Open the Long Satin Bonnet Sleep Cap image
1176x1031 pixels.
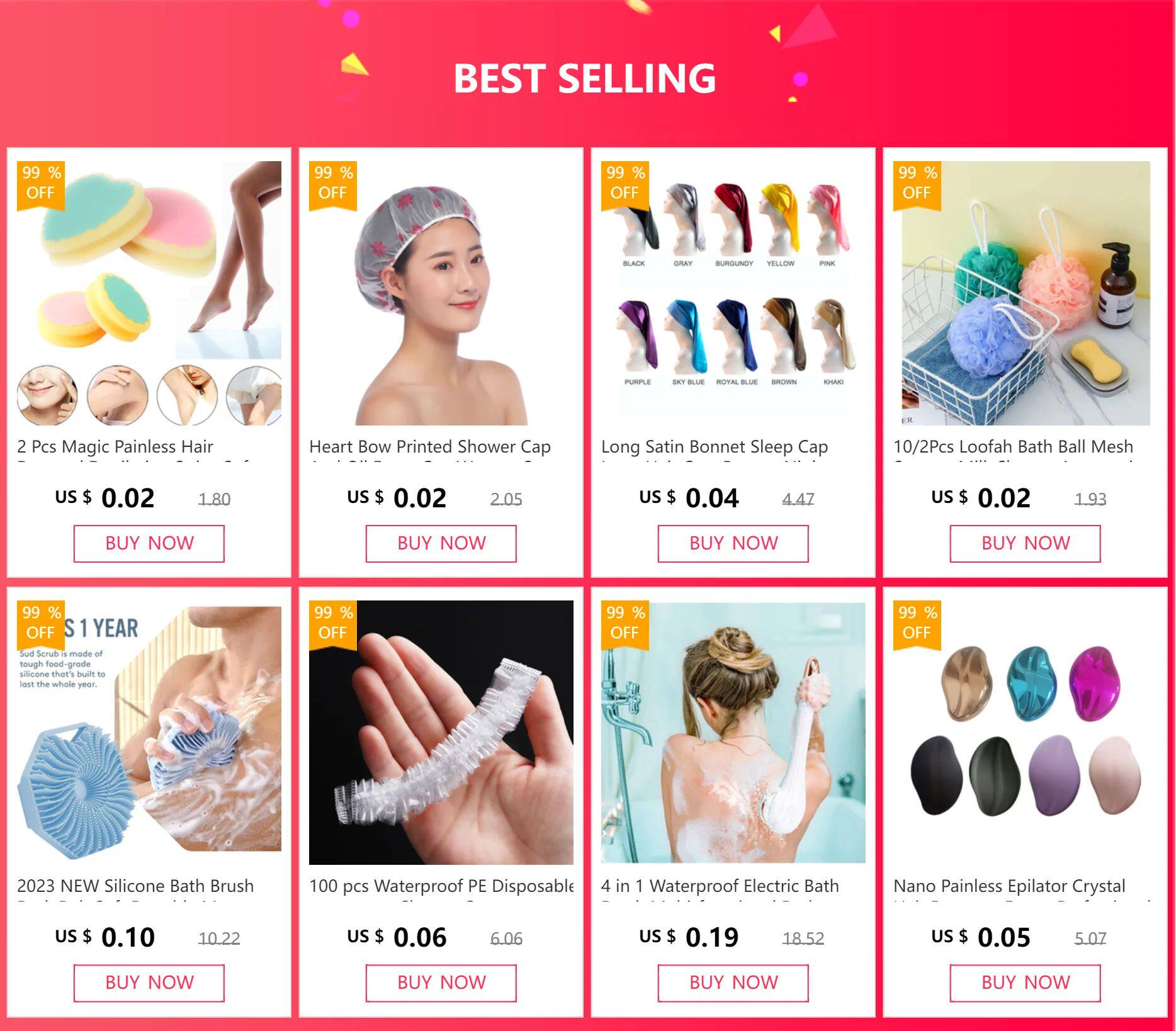733,293
